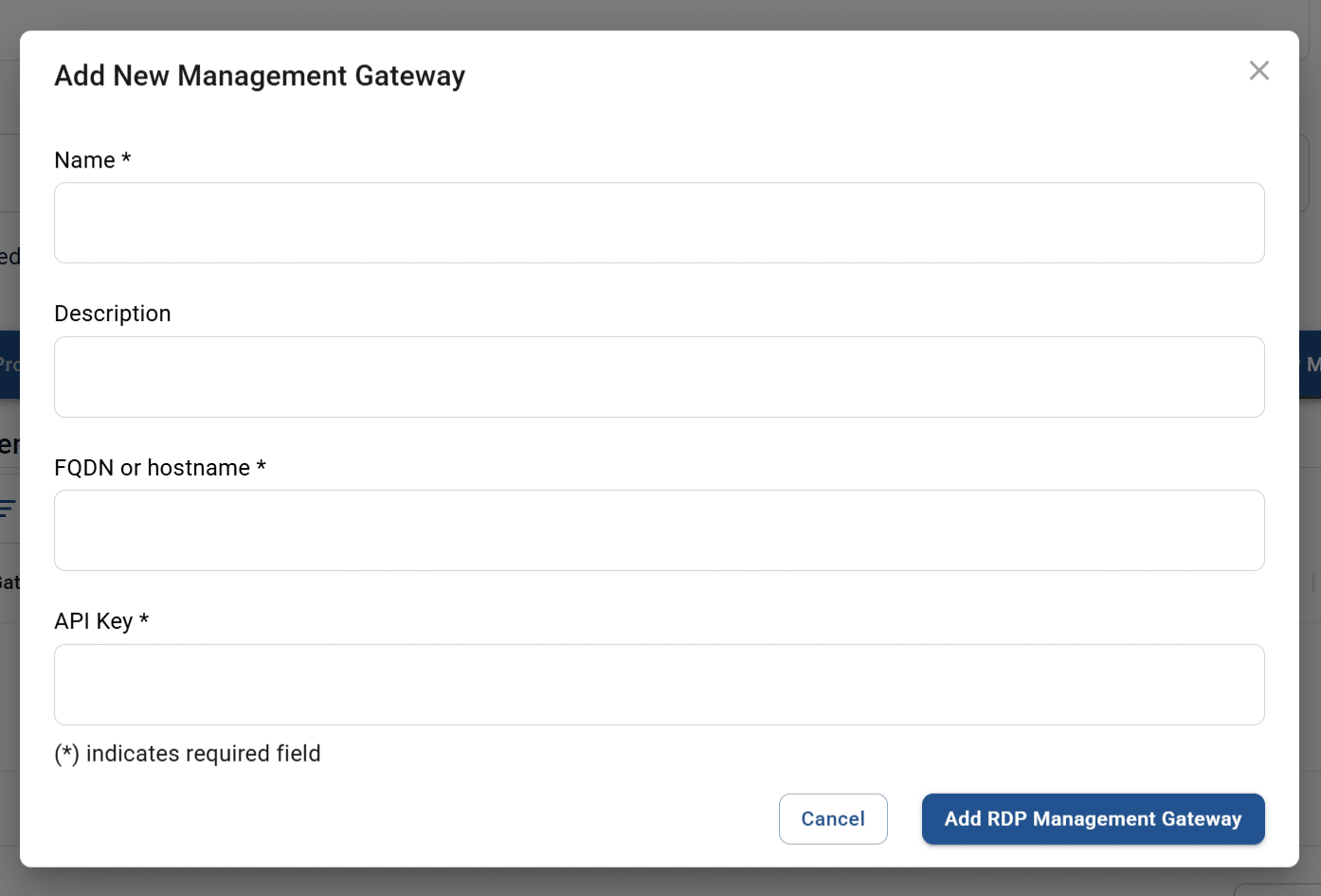Click the required field indicator note
Screen dimensions: 1321x896
188,754
